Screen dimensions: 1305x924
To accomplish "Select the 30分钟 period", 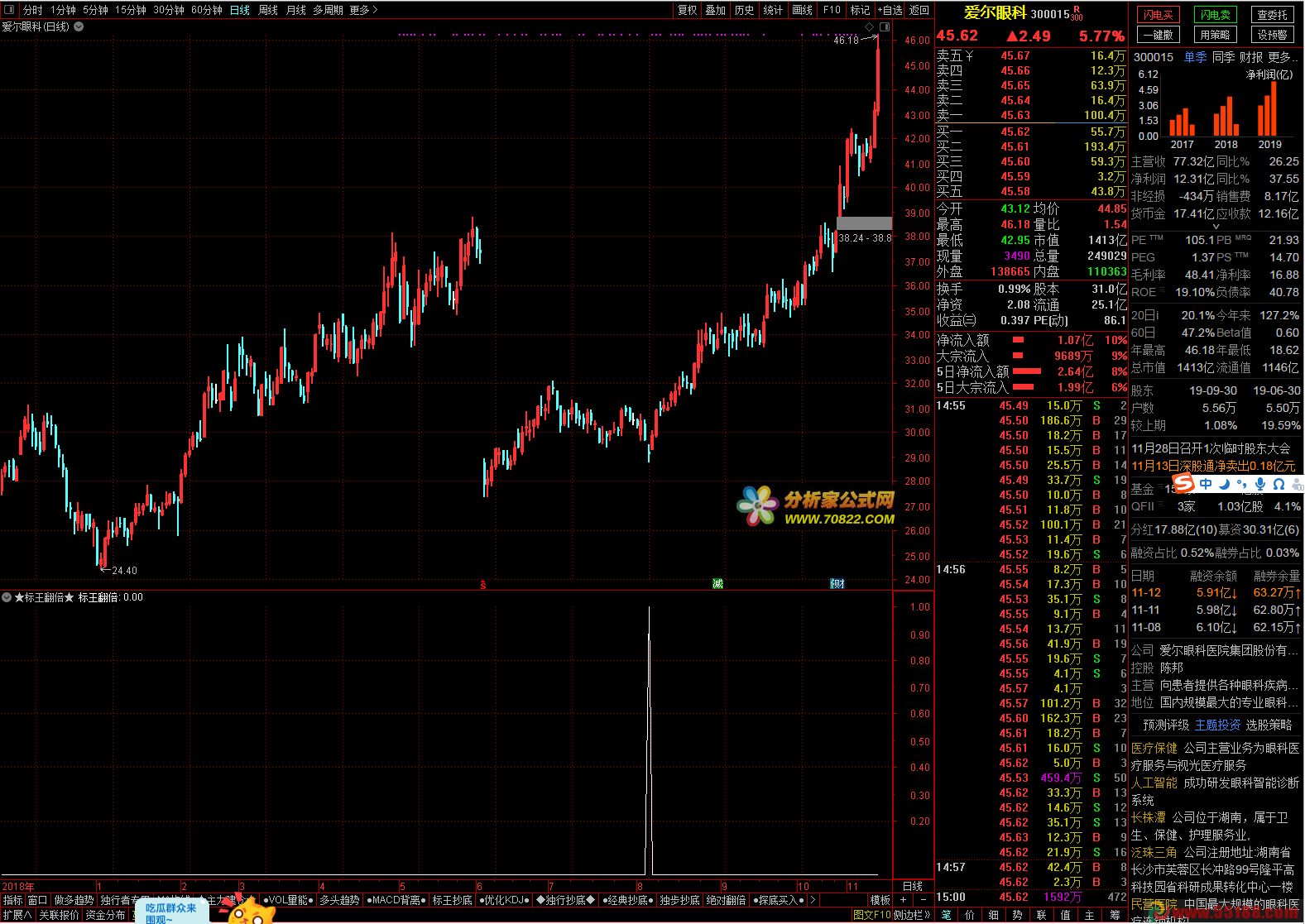I will click(169, 10).
